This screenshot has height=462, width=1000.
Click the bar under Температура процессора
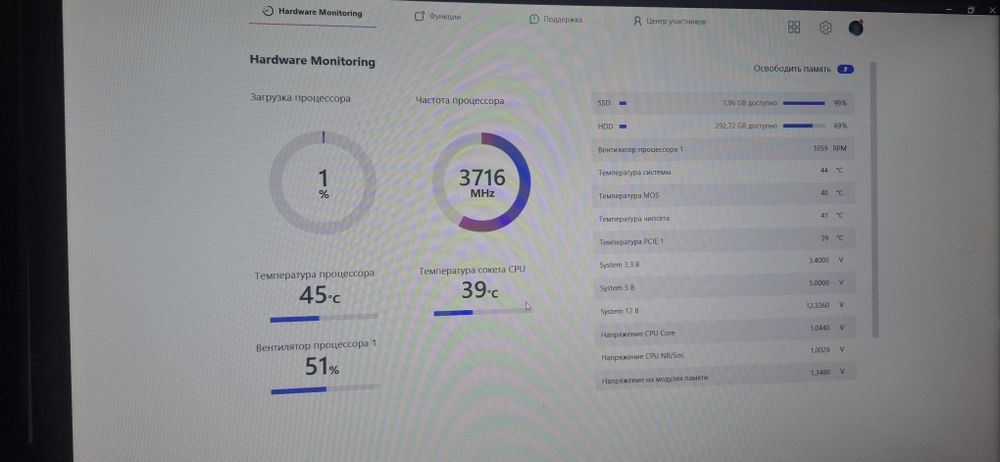tap(324, 317)
